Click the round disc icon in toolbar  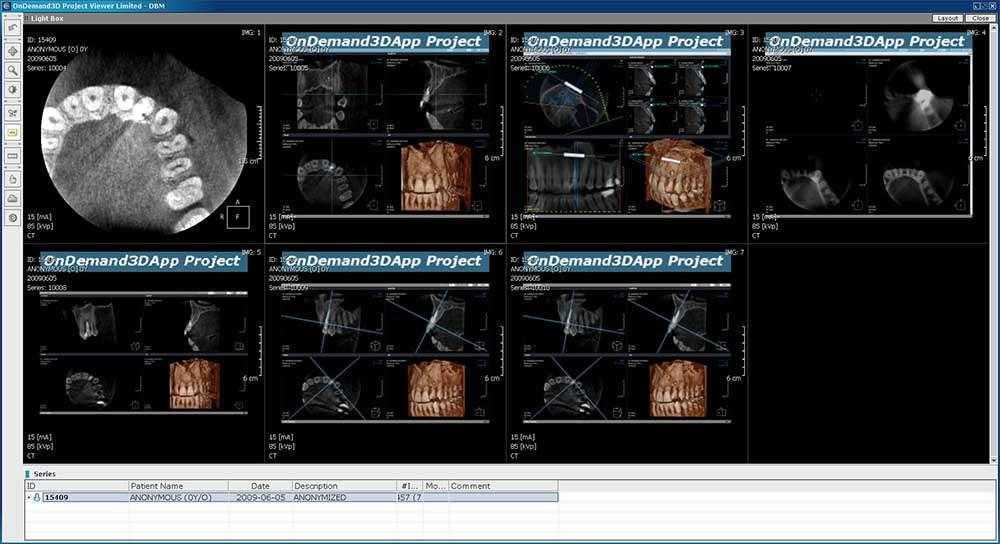12,218
